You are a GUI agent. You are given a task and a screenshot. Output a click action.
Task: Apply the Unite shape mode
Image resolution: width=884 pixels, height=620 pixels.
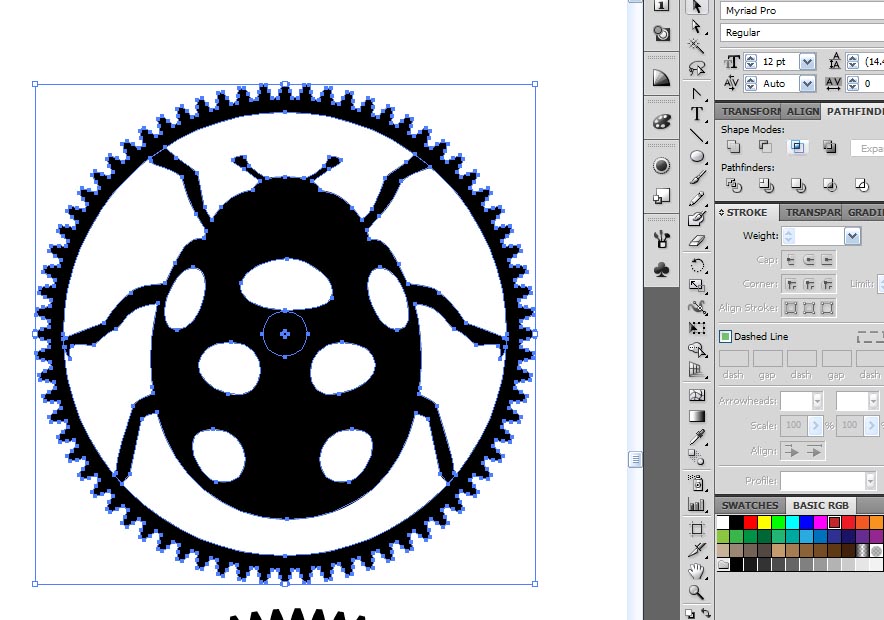point(733,147)
